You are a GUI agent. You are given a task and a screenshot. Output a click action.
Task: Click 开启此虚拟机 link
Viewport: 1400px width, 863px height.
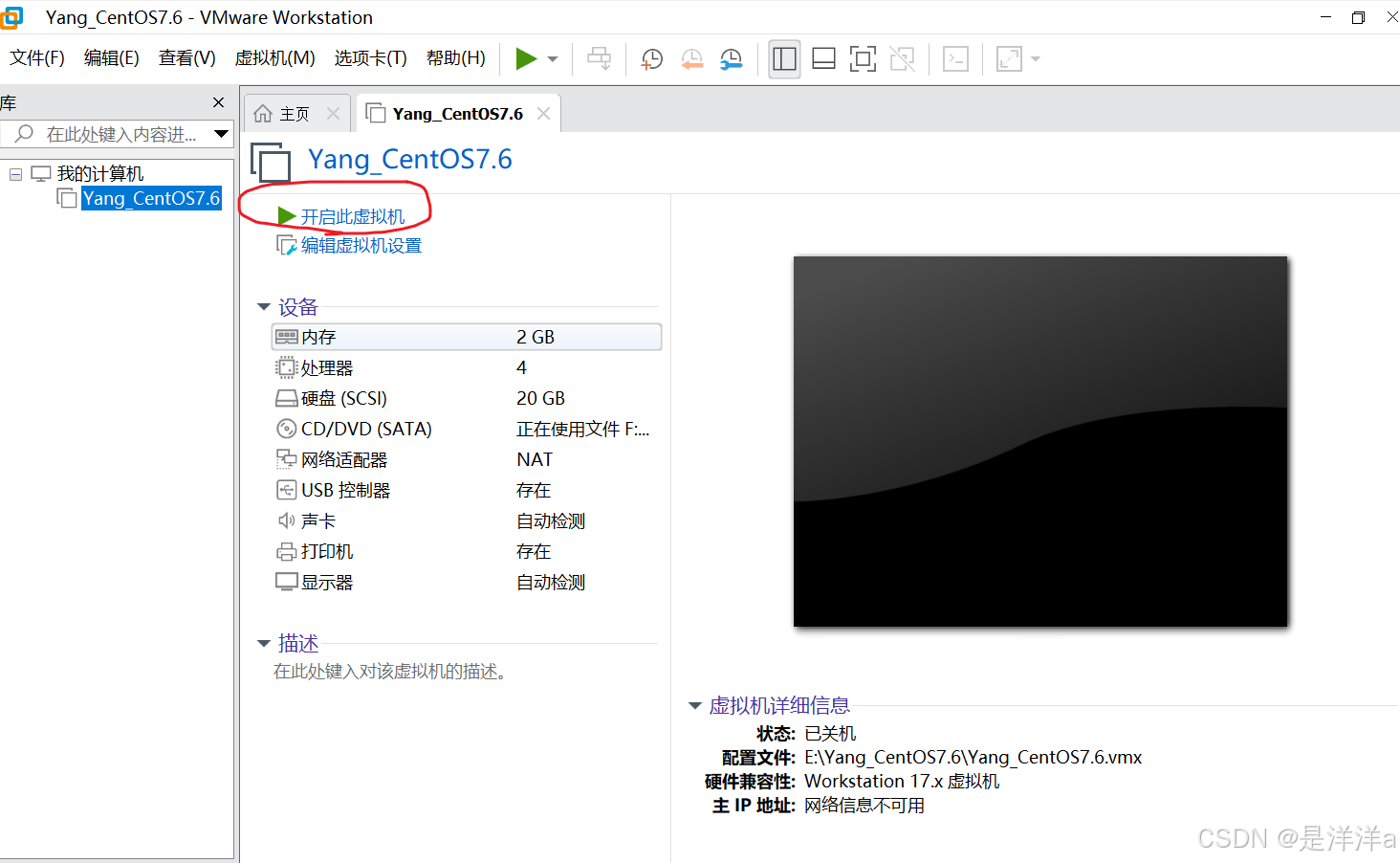pos(353,217)
